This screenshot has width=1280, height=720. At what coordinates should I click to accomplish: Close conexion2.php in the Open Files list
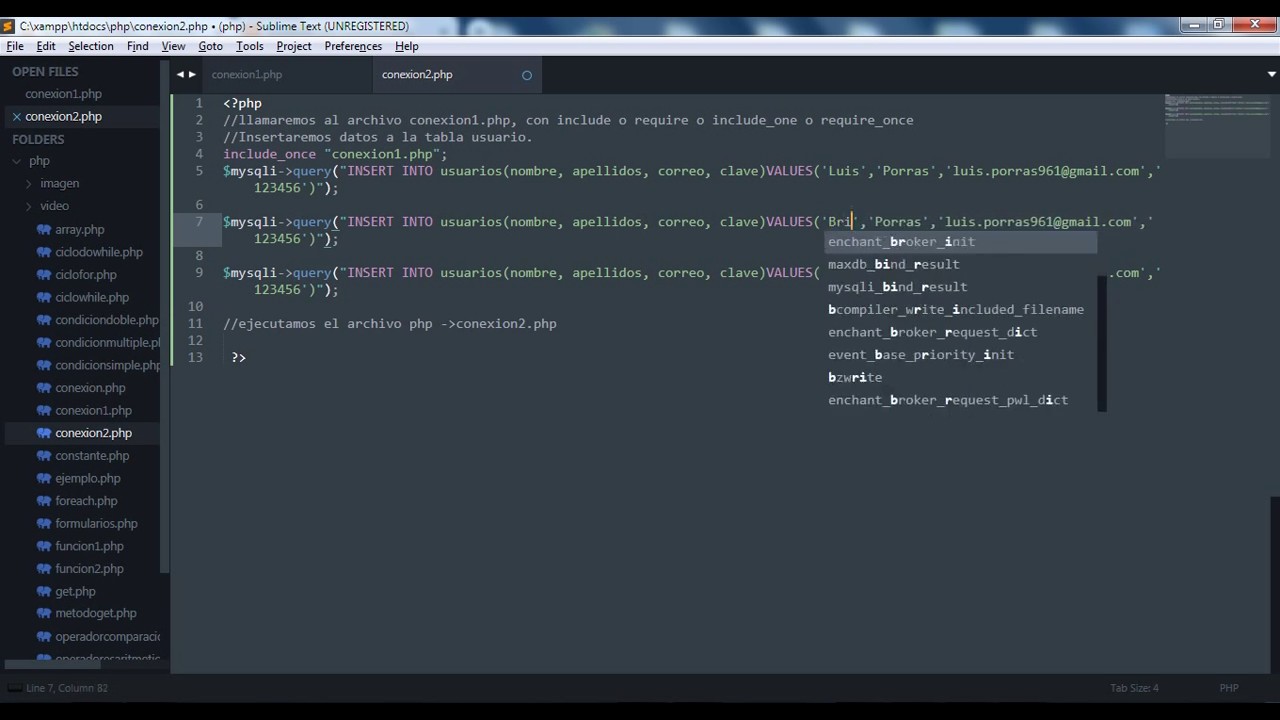coord(16,117)
